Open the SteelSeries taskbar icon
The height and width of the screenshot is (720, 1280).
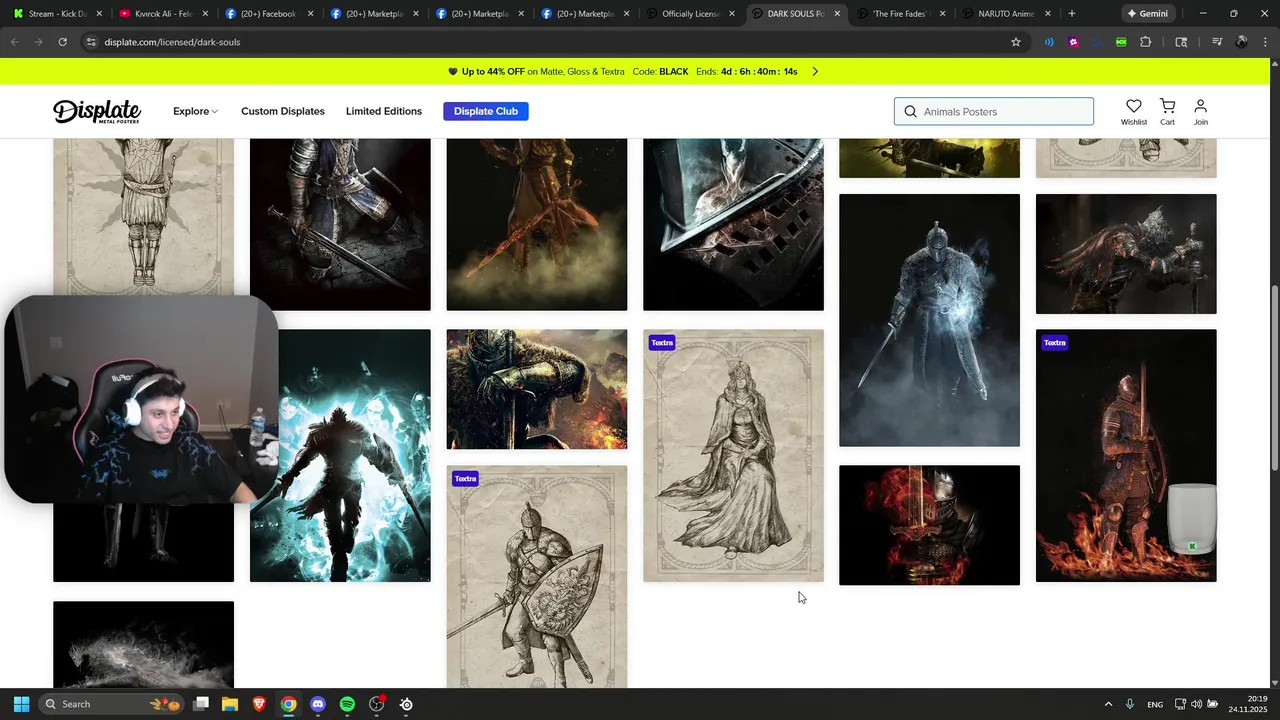[x=406, y=704]
